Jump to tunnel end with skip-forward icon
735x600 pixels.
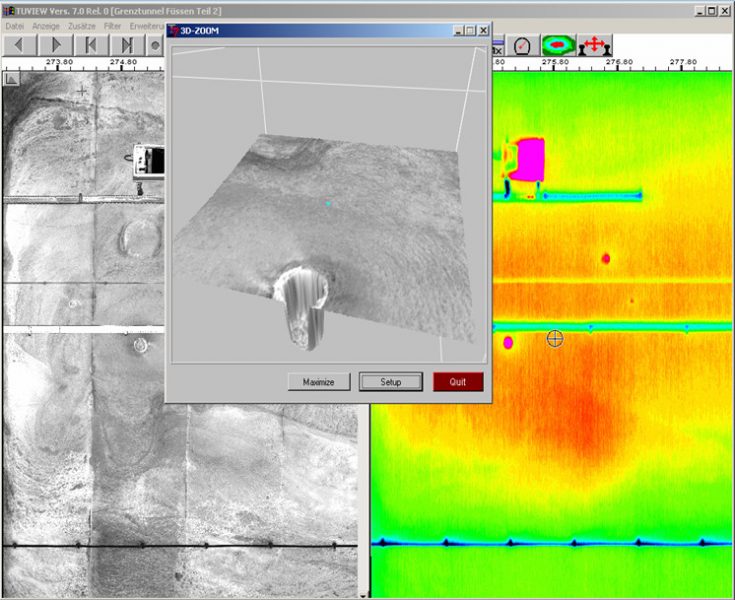point(127,45)
